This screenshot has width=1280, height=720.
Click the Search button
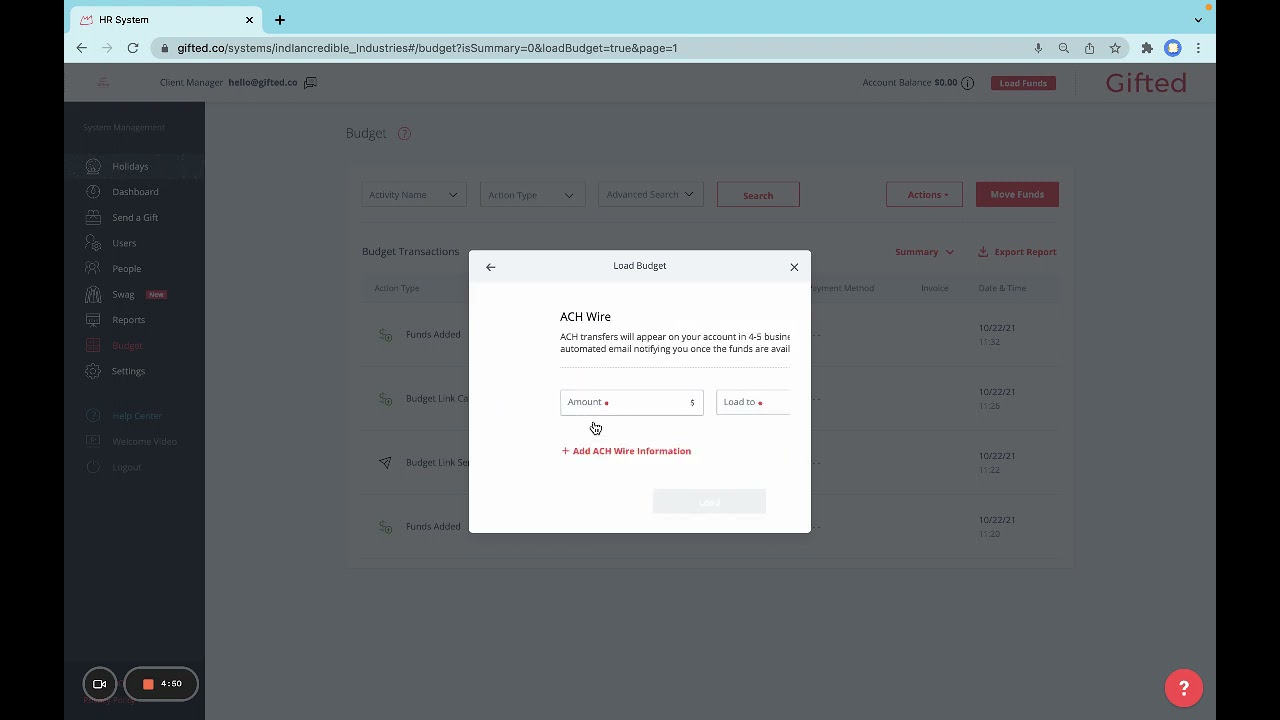[x=758, y=195]
